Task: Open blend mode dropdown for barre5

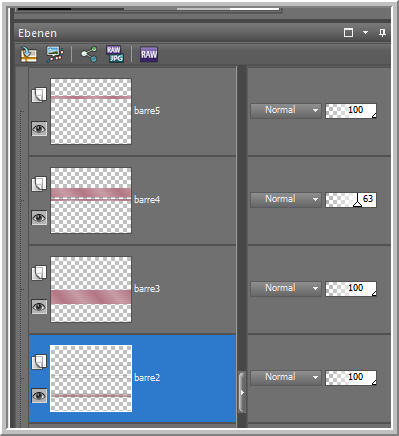Action: point(286,110)
